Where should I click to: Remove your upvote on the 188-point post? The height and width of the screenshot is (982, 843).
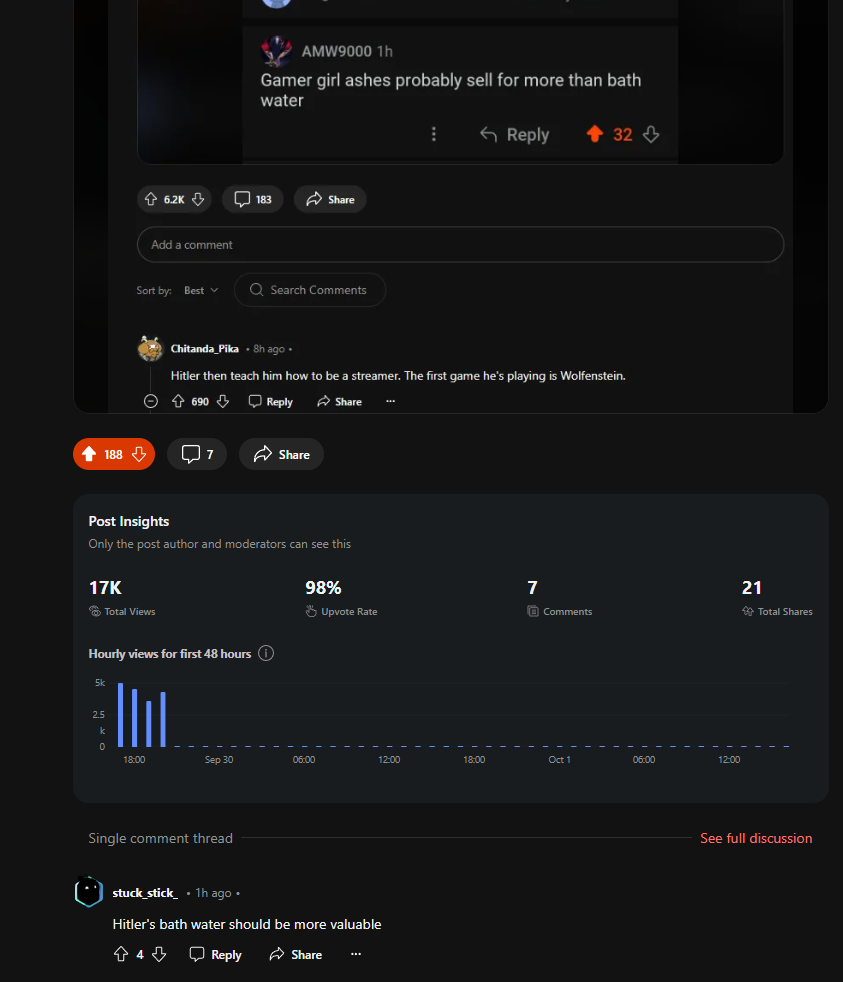pos(89,454)
